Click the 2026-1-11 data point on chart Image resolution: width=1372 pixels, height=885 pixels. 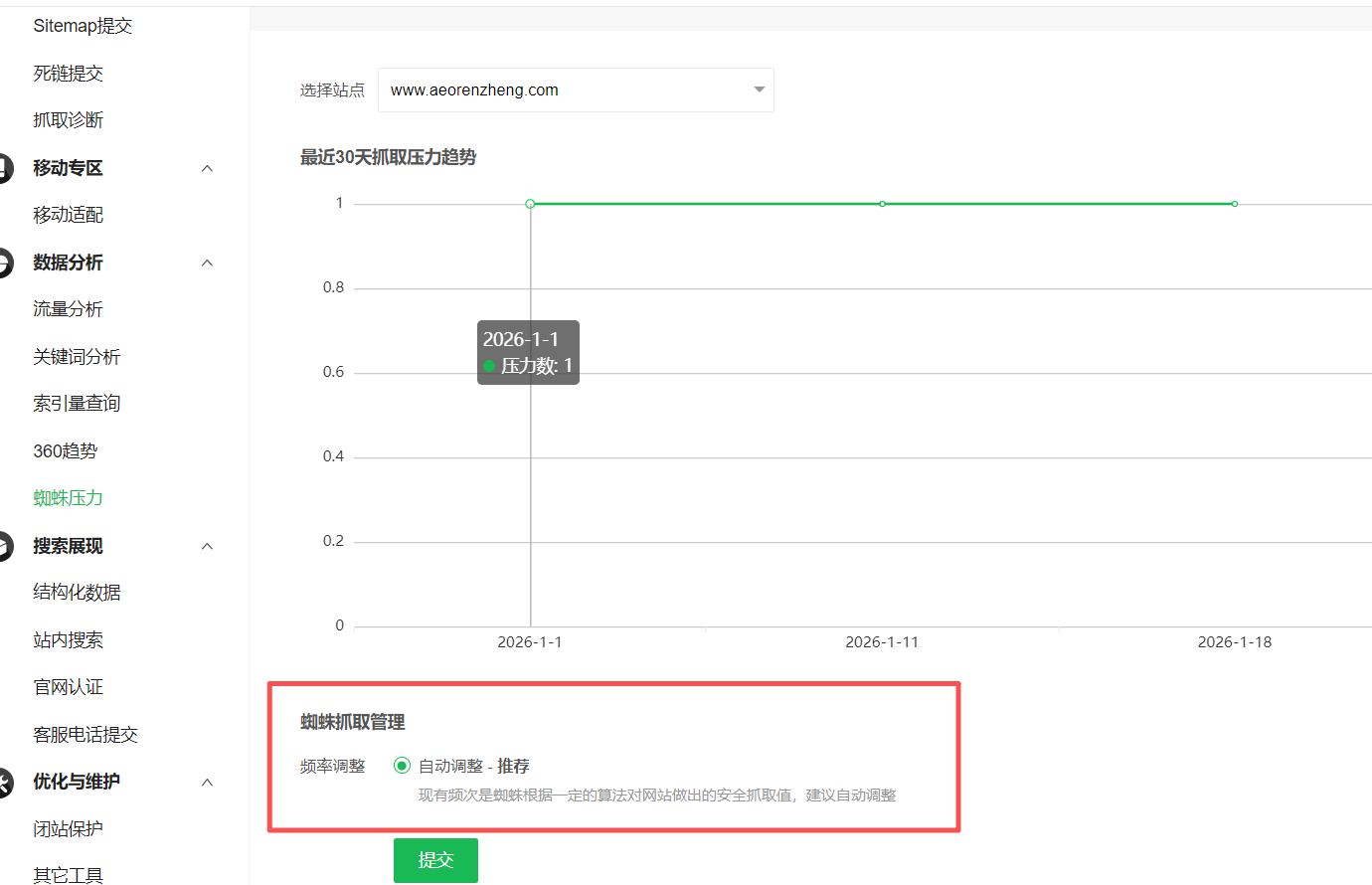(882, 204)
